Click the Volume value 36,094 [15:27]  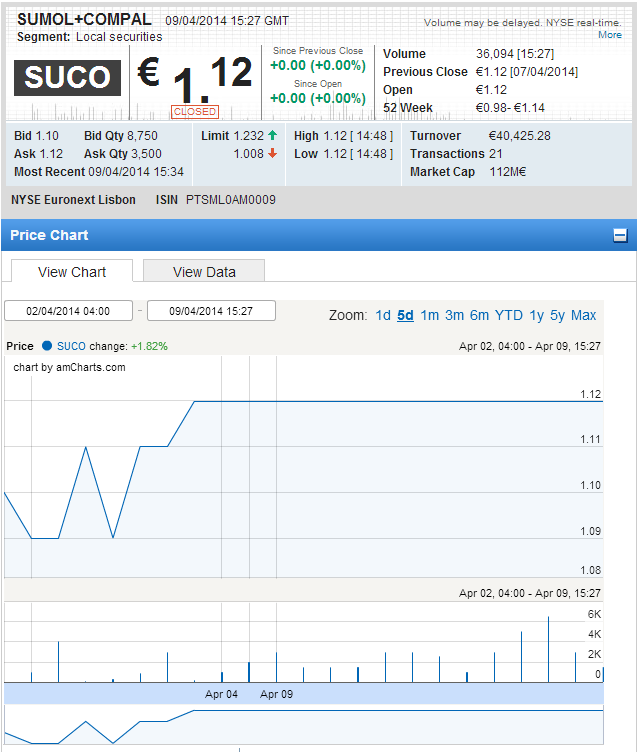(514, 54)
